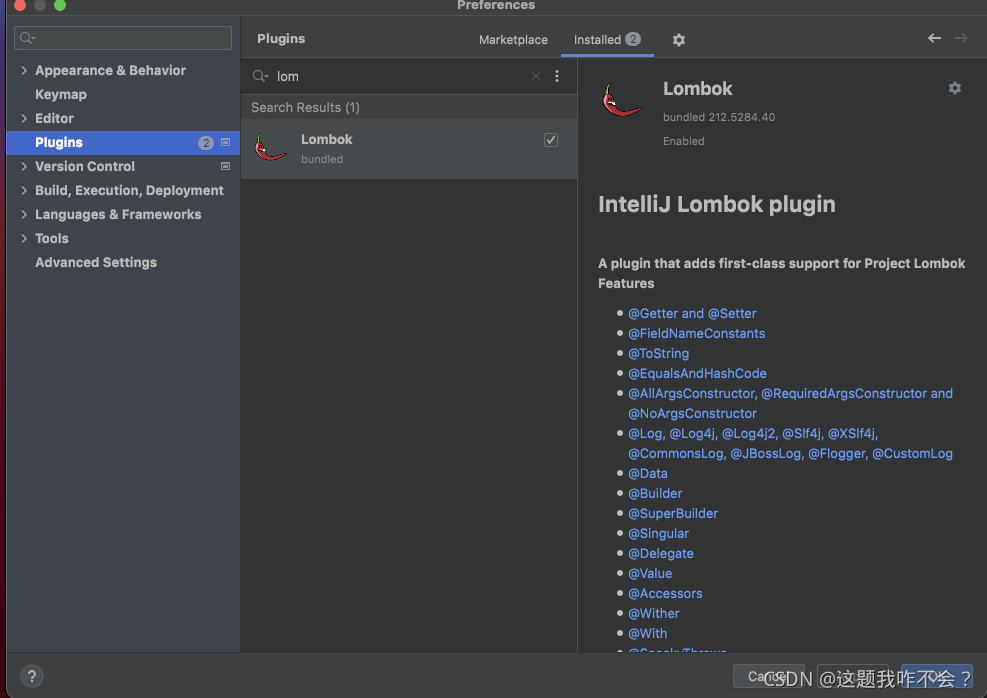
Task: Open the @Accessors link
Action: coord(665,594)
